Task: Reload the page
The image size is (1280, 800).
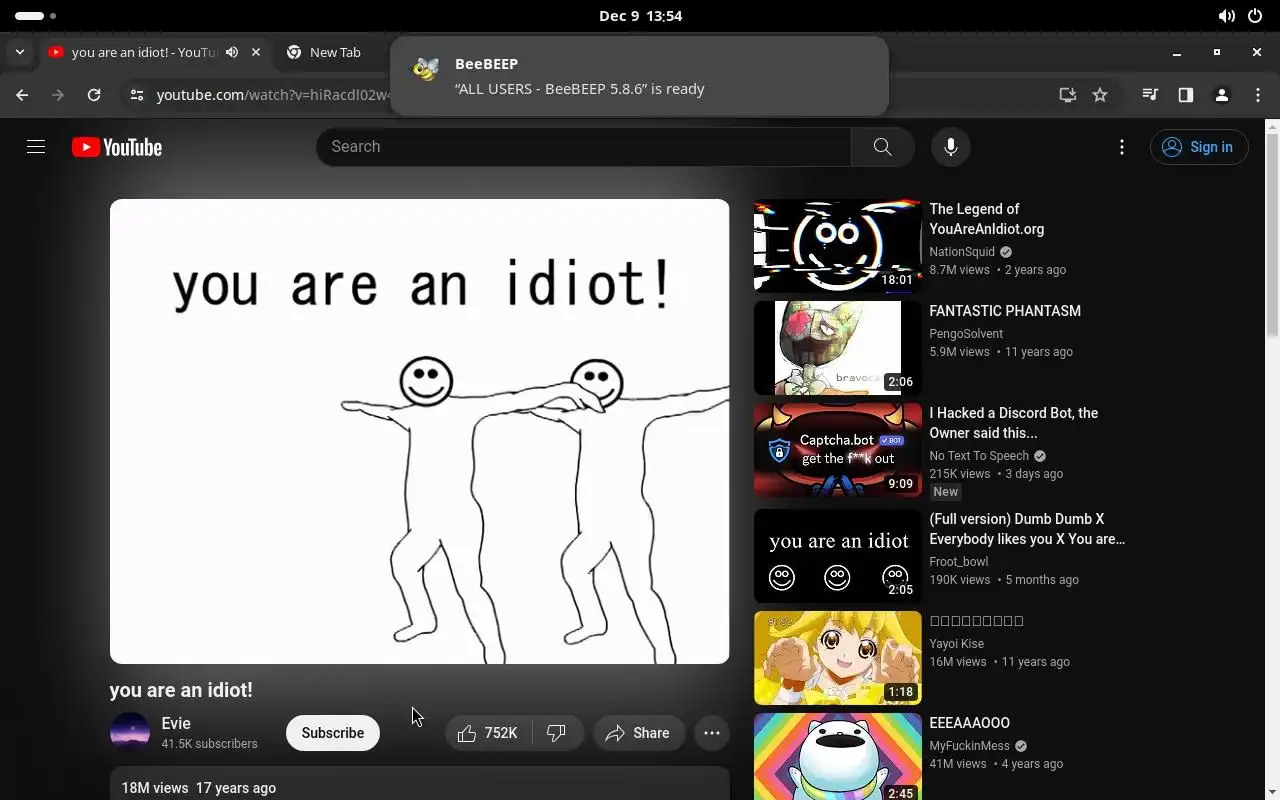Action: click(x=94, y=95)
